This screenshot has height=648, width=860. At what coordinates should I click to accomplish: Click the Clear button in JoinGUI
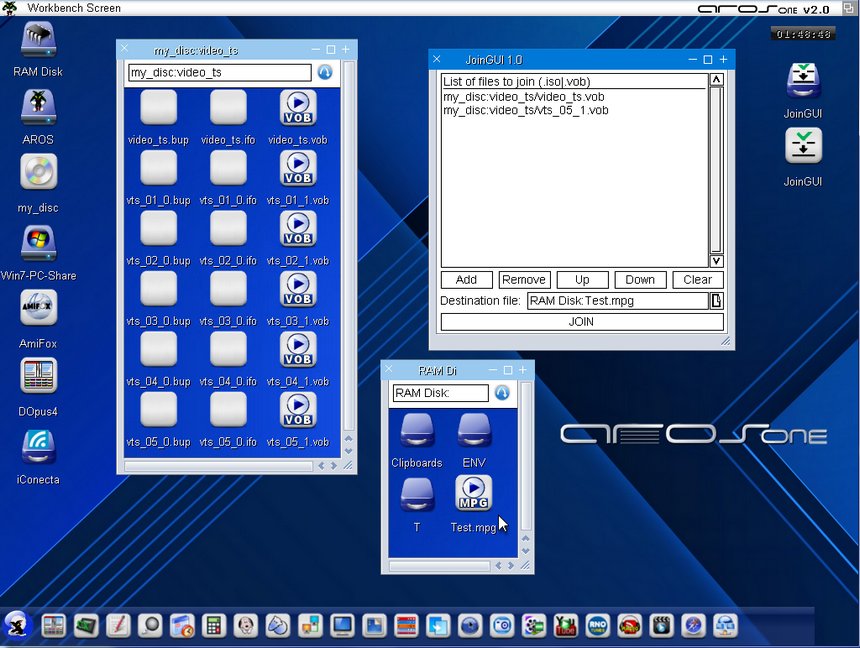(x=697, y=280)
